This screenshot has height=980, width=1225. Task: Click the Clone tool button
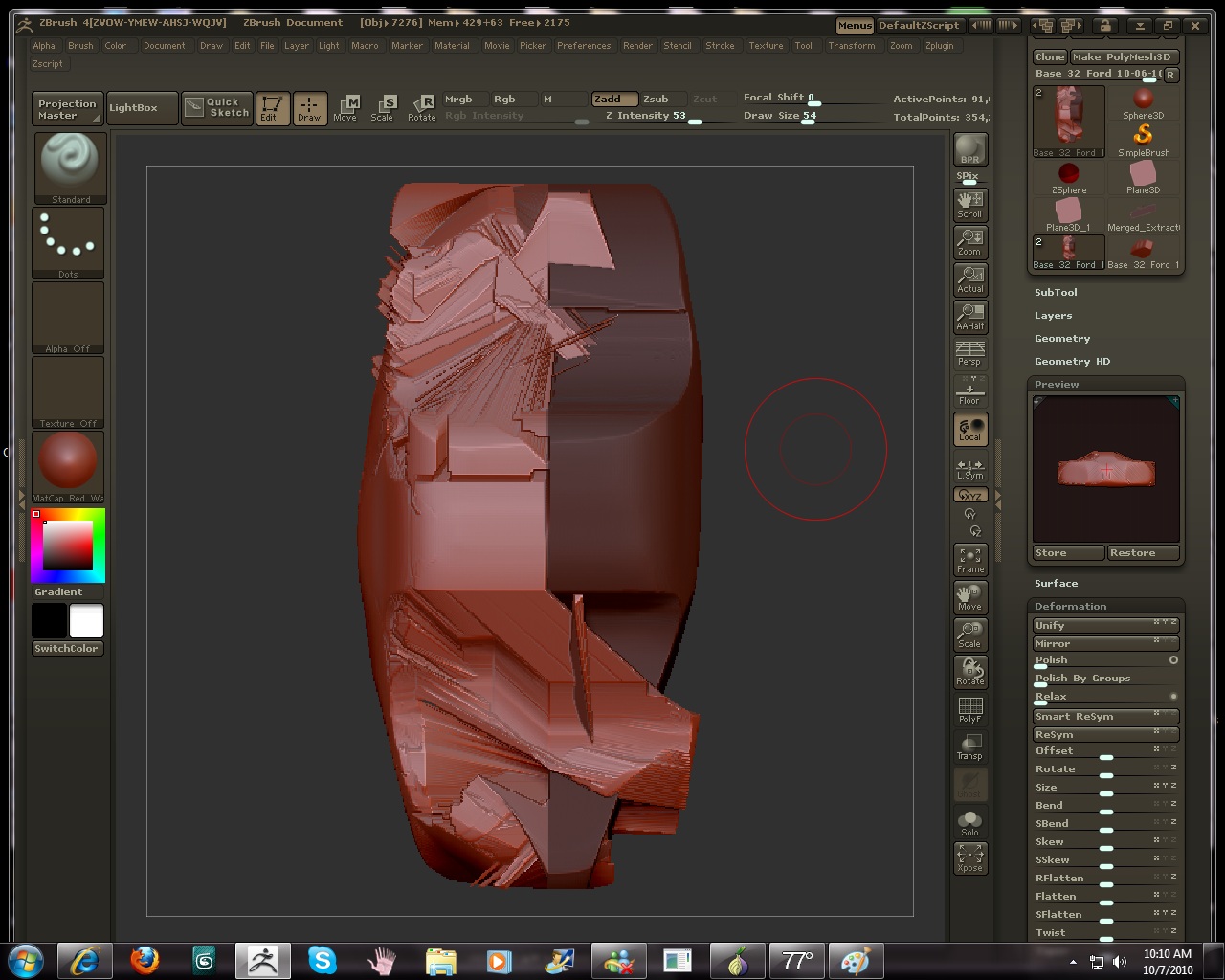pyautogui.click(x=1050, y=57)
